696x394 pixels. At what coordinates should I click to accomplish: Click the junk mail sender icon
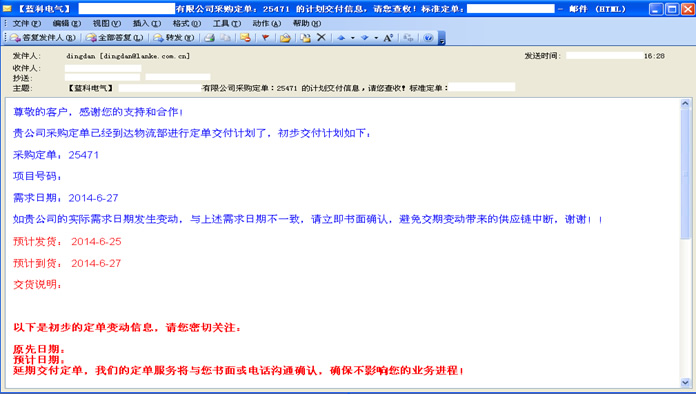[x=245, y=38]
